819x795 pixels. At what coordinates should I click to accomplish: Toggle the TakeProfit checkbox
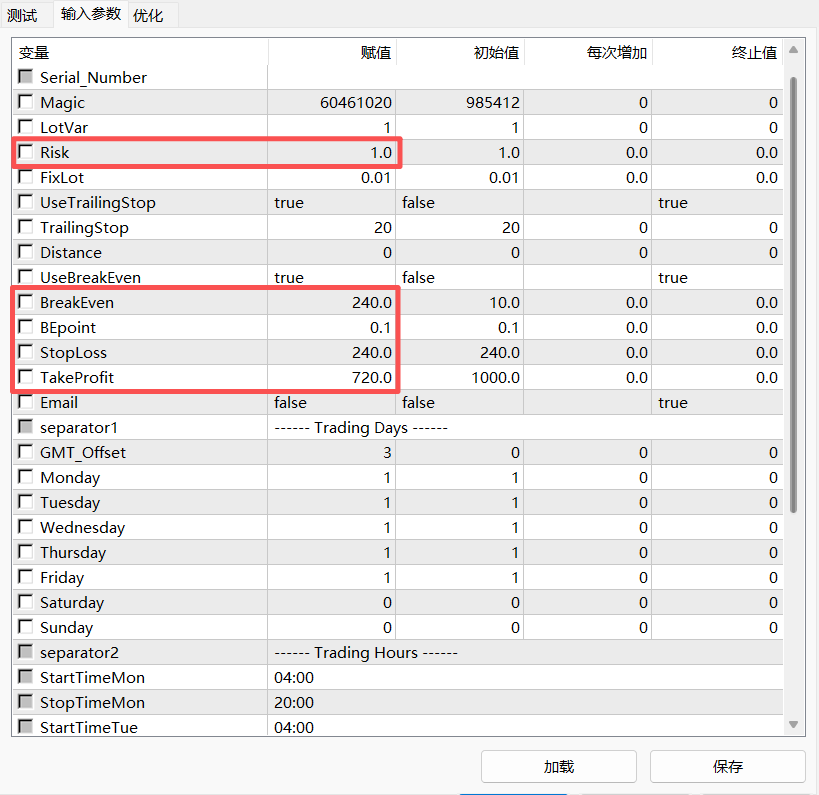pos(26,377)
